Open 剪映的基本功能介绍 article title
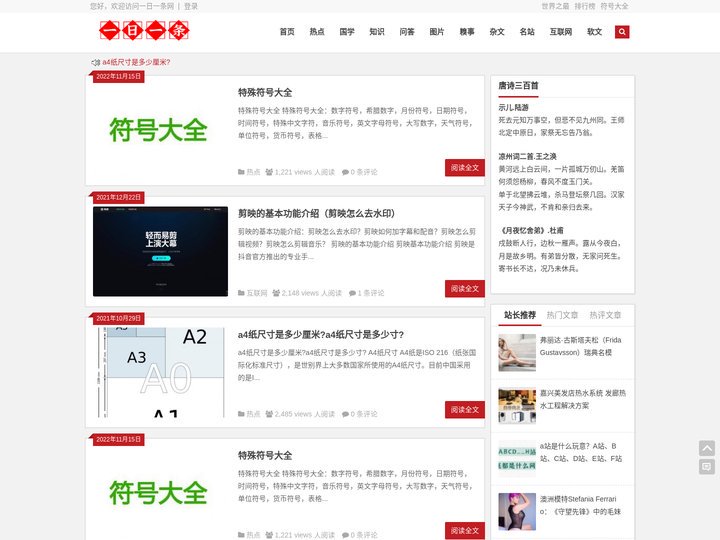720x540 pixels. point(316,214)
